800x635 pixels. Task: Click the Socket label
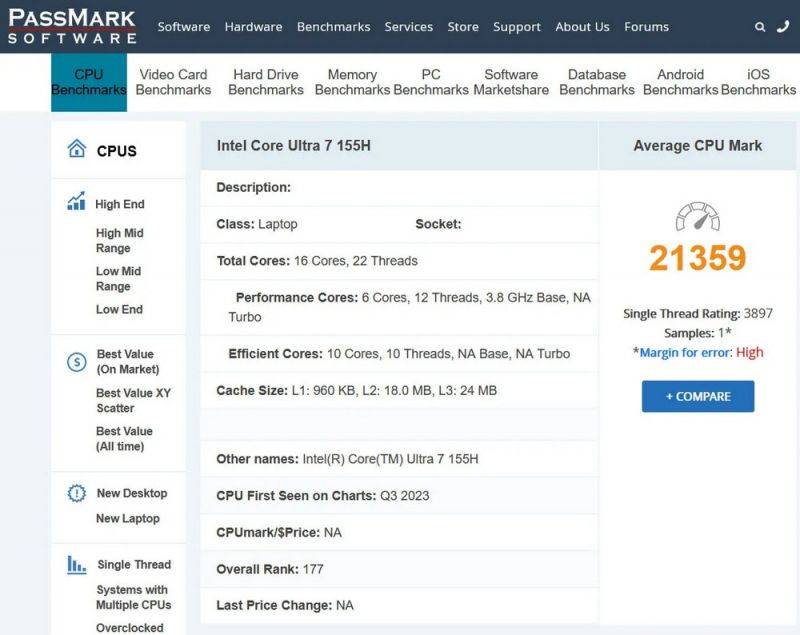[x=438, y=224]
